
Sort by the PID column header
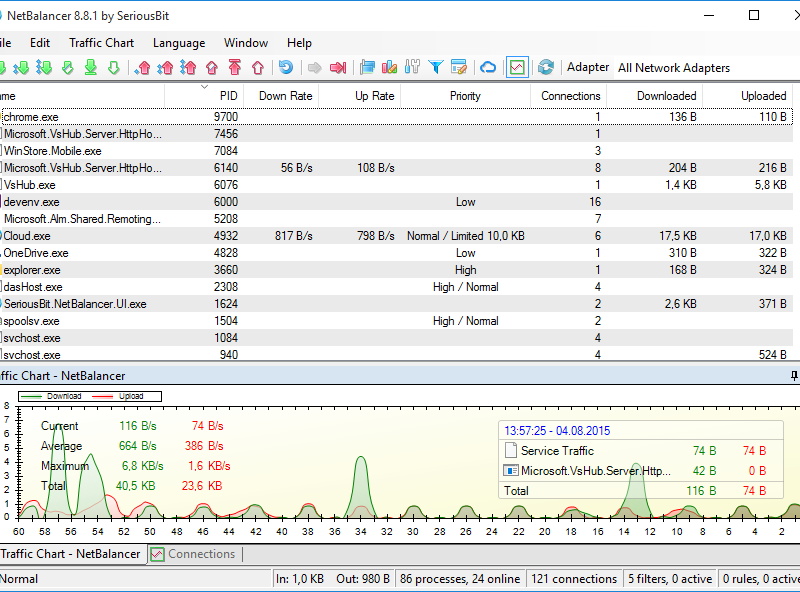click(205, 96)
